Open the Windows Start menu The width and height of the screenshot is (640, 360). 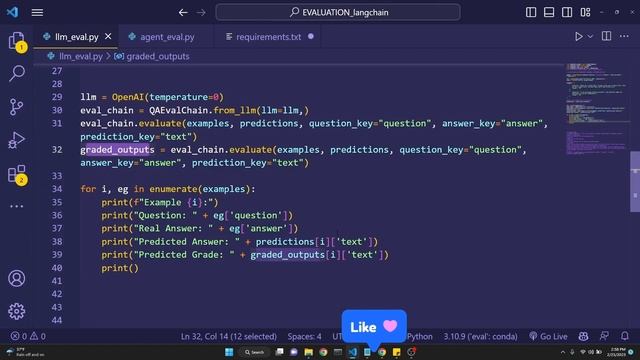click(x=229, y=352)
